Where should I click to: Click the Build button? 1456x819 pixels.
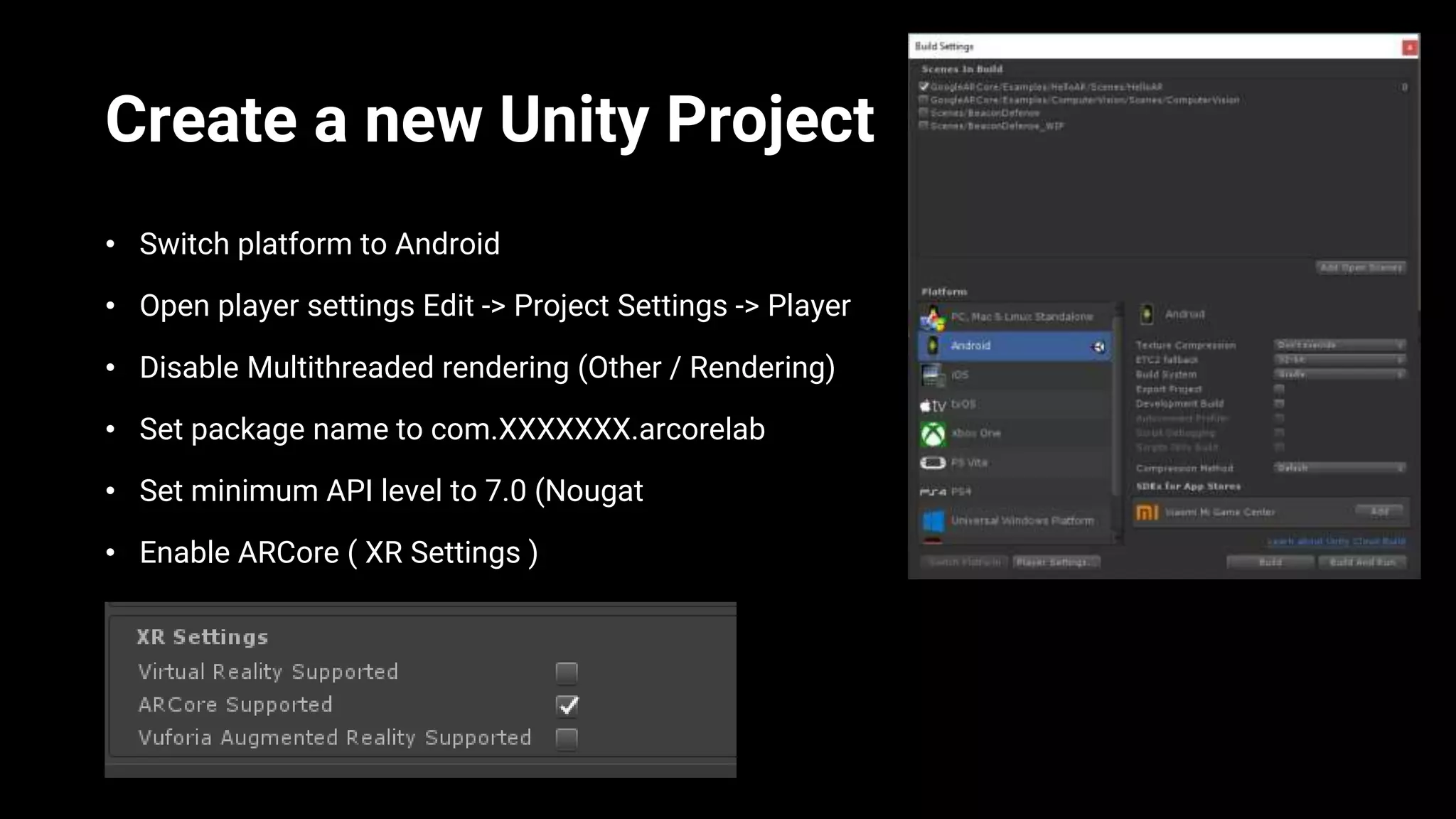click(x=1270, y=562)
